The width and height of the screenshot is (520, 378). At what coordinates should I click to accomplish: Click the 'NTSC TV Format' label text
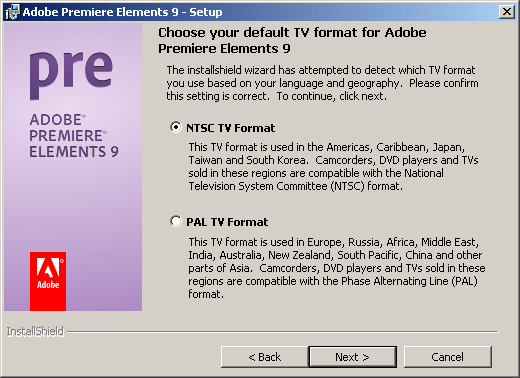pos(231,128)
